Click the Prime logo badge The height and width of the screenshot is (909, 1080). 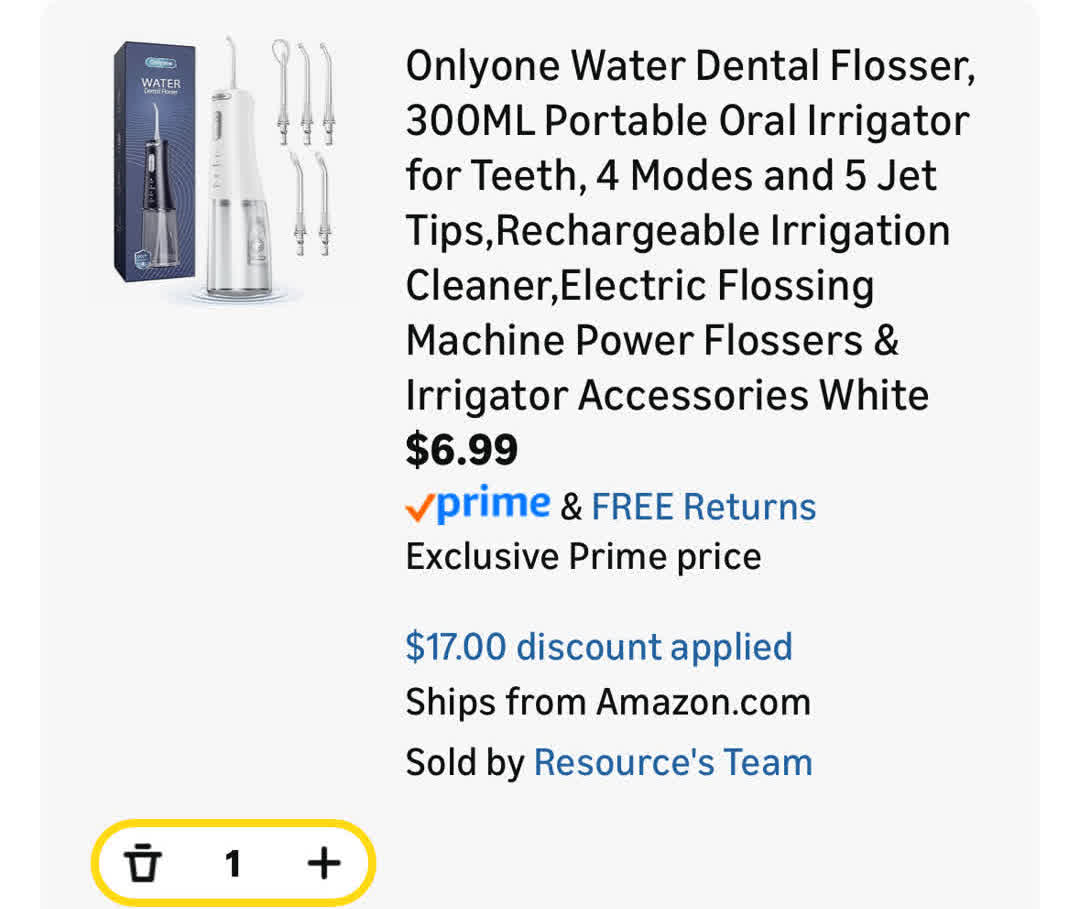tap(493, 504)
